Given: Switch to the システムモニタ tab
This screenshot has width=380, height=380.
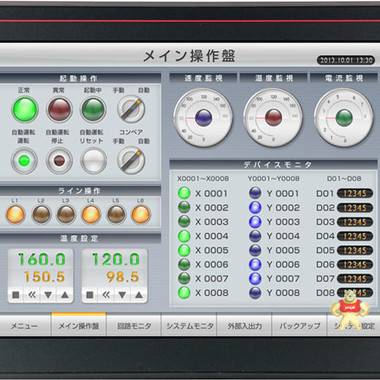Looking at the screenshot, I should click(x=189, y=325).
